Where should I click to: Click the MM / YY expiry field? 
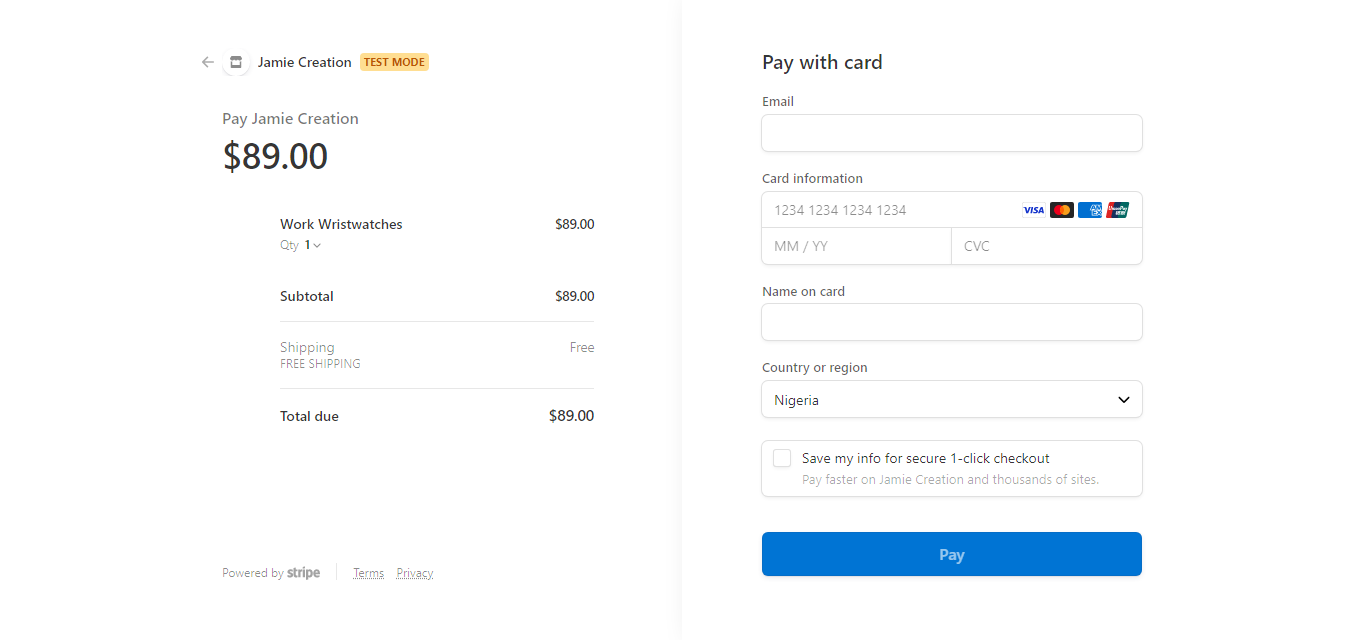(856, 246)
